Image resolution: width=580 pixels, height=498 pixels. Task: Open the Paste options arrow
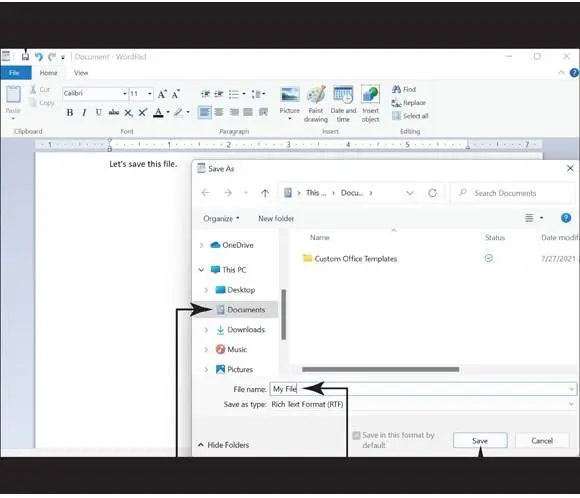tap(13, 118)
